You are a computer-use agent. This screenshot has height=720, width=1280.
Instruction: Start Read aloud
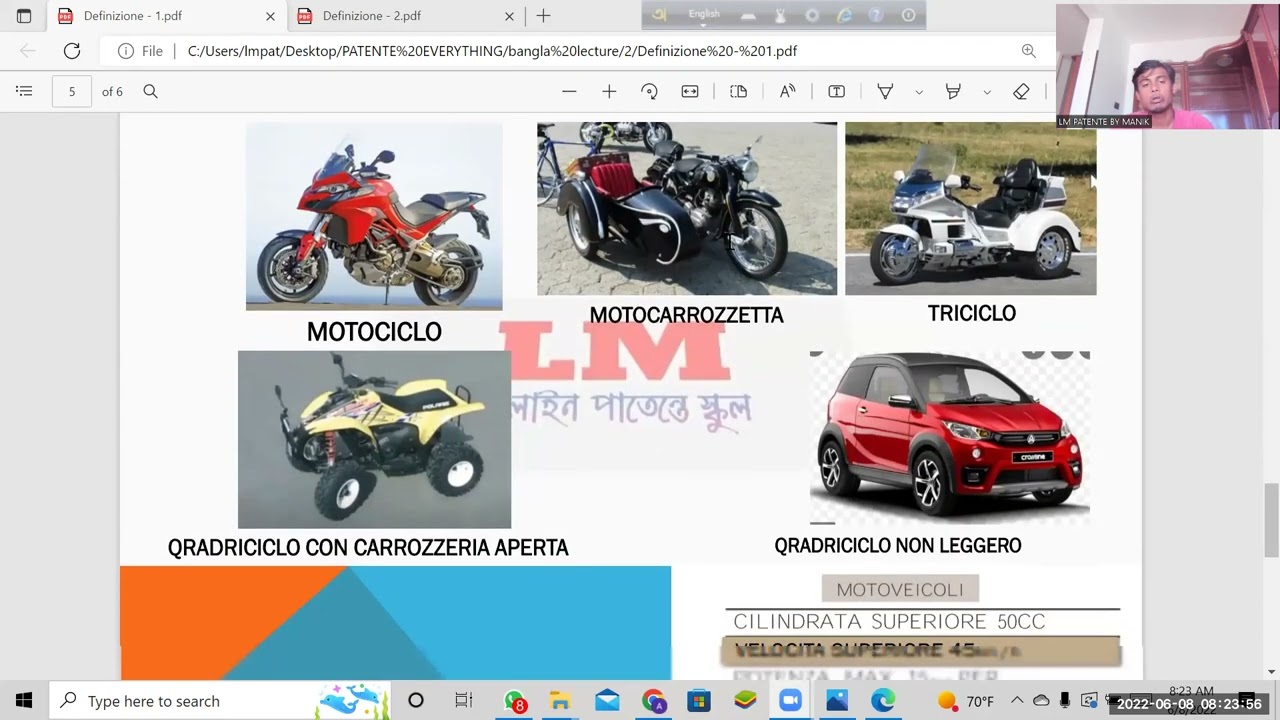coord(787,91)
